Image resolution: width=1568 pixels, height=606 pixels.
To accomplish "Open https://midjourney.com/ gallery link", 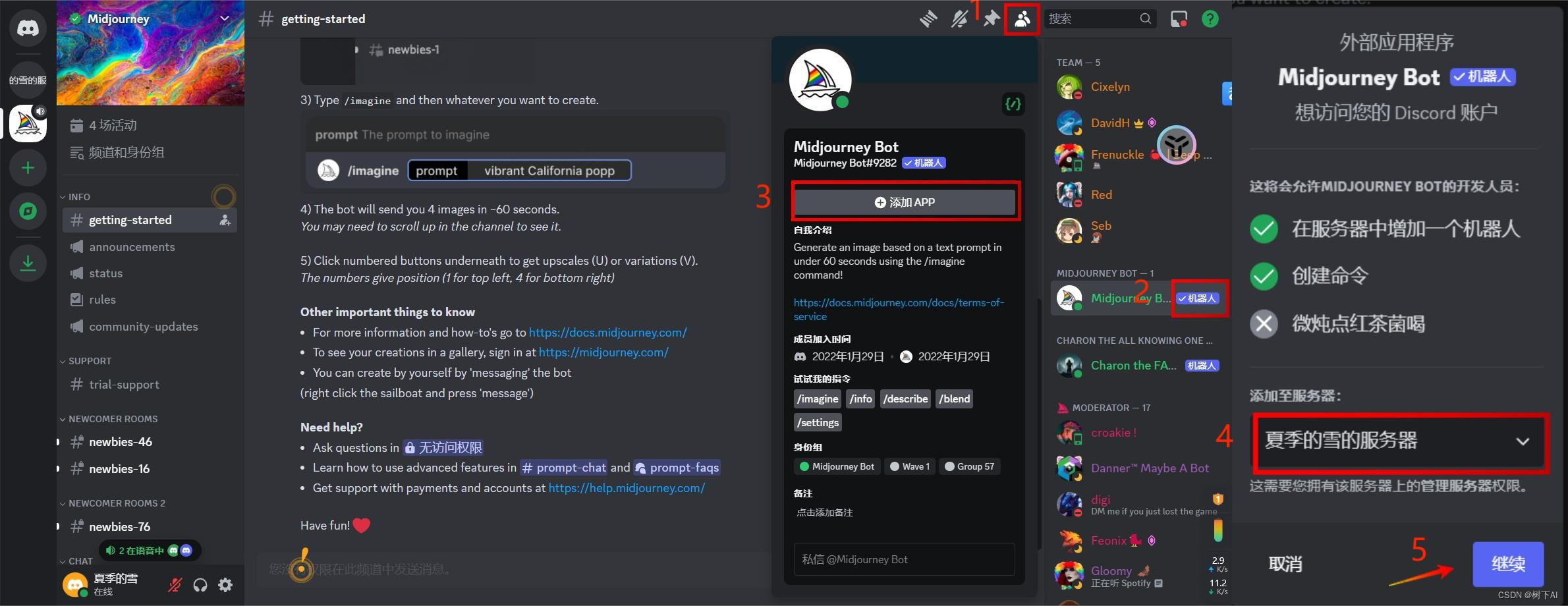I will (x=603, y=352).
